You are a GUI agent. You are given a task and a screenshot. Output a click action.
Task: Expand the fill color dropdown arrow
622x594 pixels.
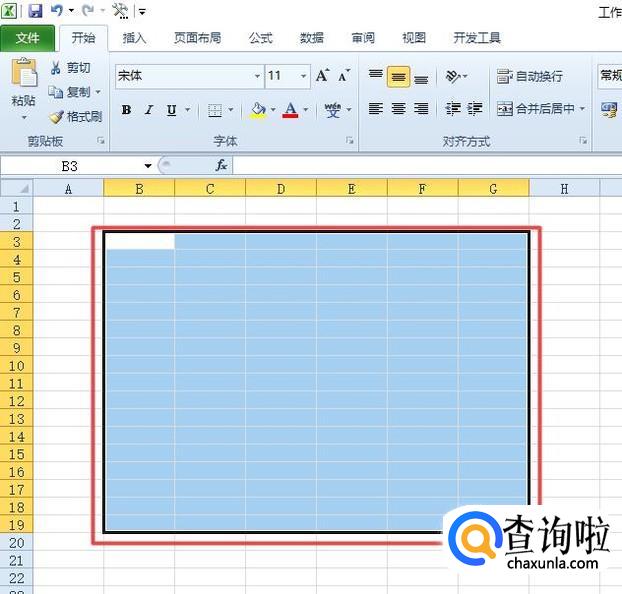[273, 110]
